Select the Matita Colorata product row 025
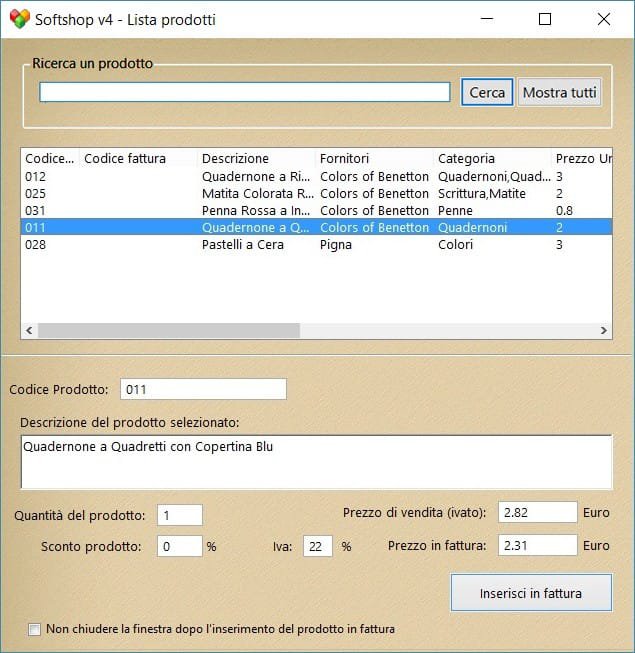This screenshot has width=635, height=653. click(x=258, y=193)
